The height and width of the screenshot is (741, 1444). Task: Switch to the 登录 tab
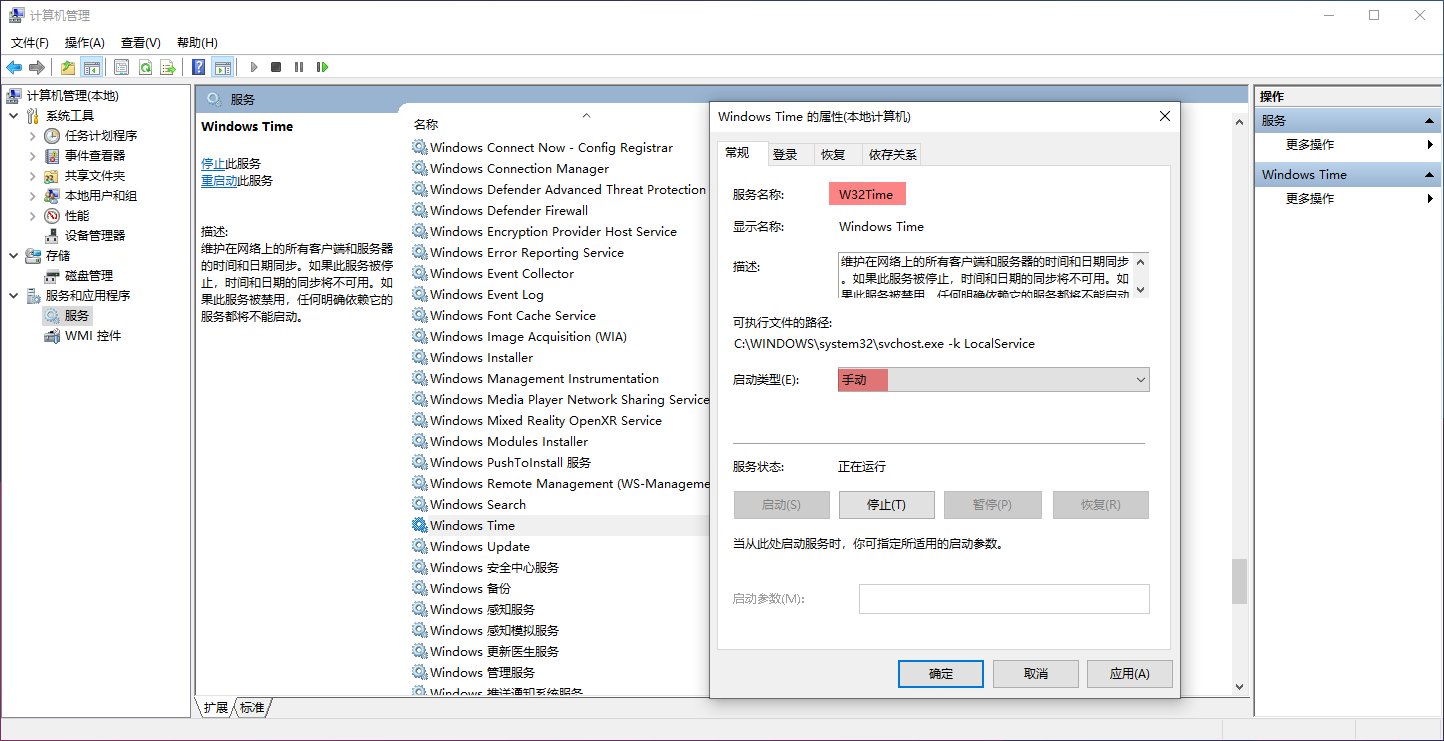click(x=785, y=154)
